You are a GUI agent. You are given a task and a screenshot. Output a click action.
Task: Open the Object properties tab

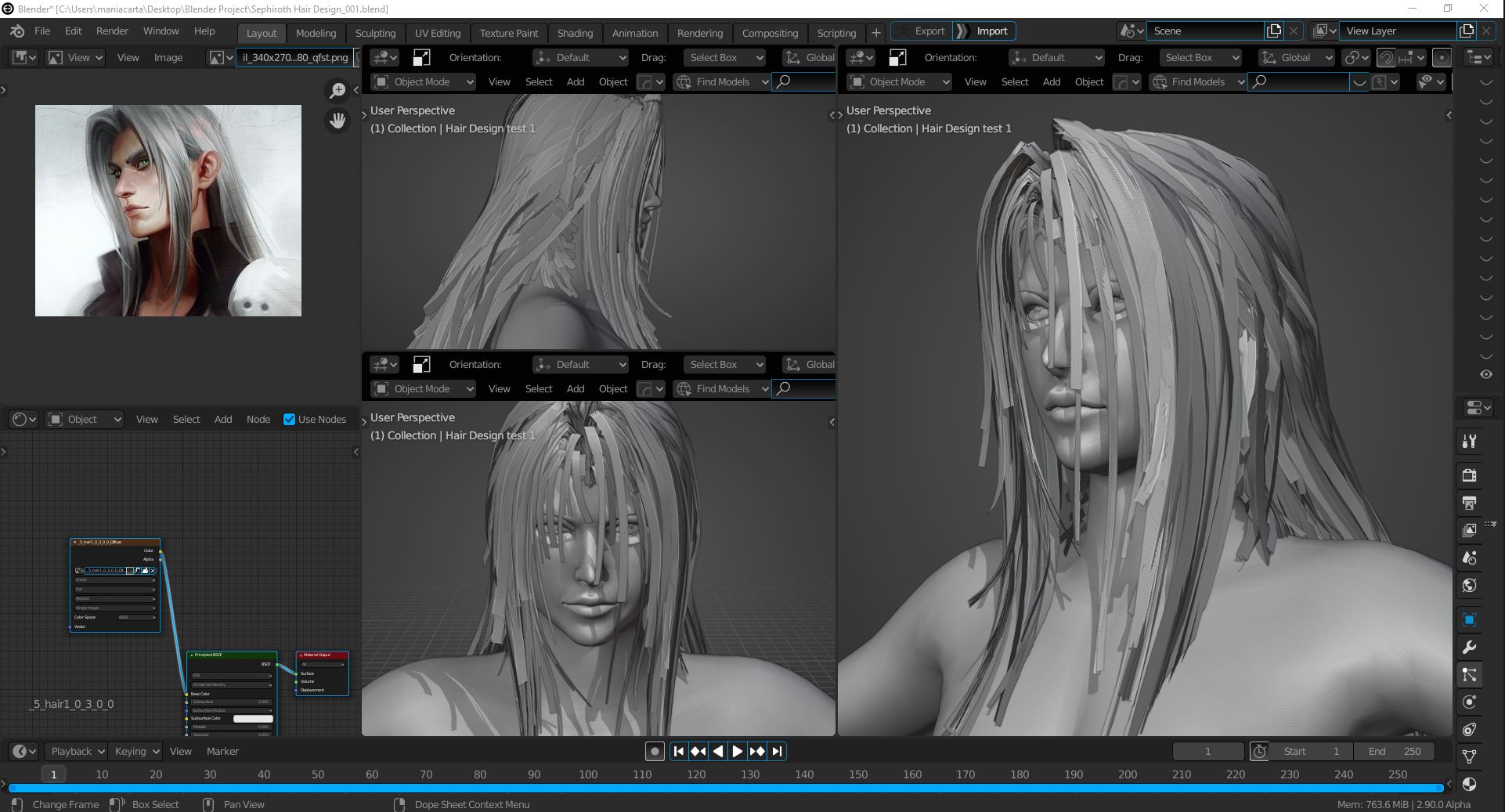[1470, 619]
